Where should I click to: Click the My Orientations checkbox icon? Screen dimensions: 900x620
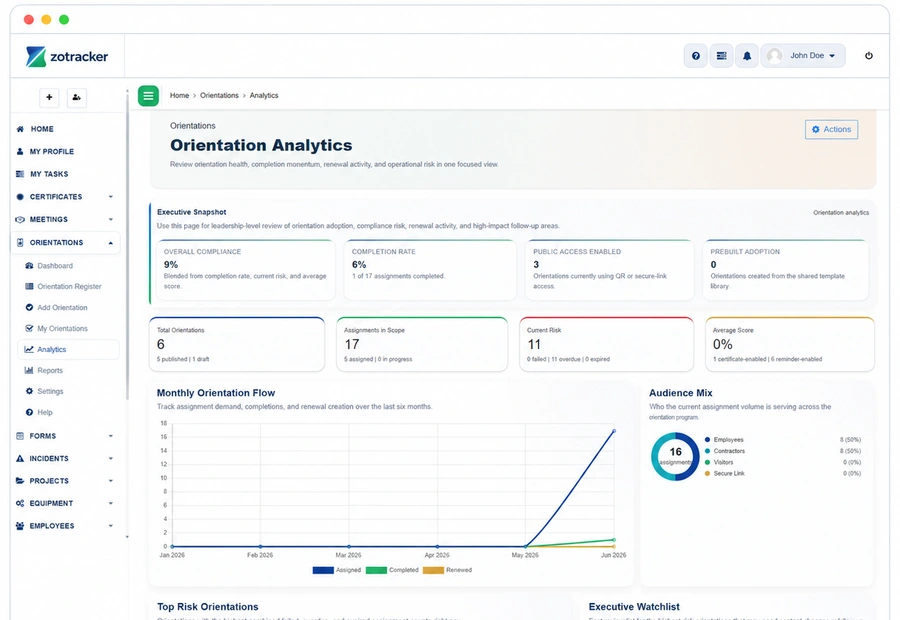(x=29, y=328)
